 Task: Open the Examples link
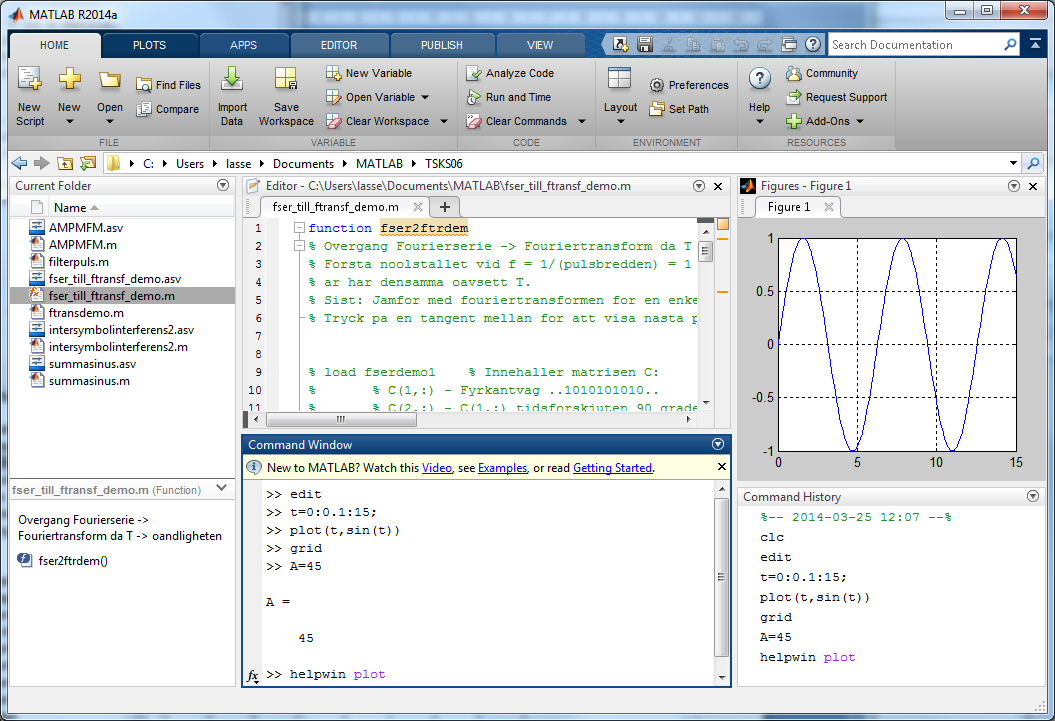click(x=503, y=467)
